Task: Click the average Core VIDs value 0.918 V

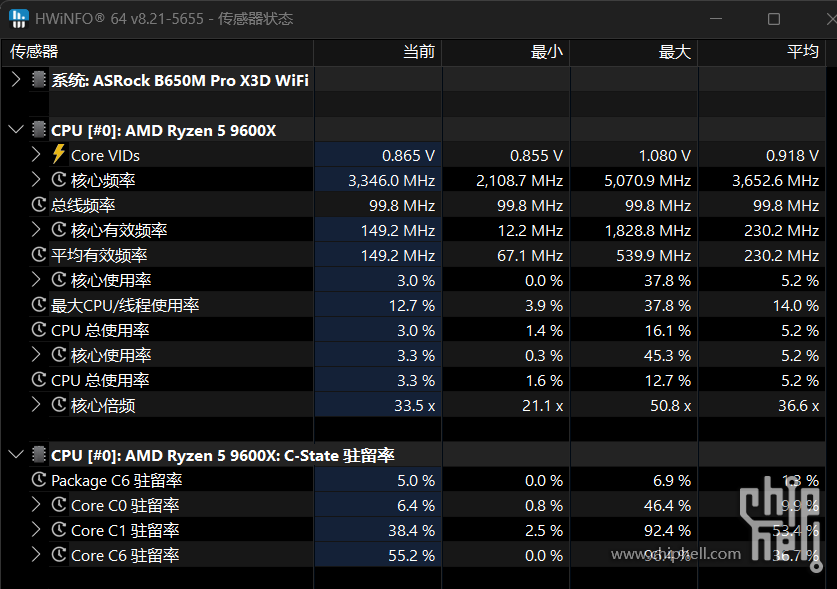Action: click(x=793, y=155)
